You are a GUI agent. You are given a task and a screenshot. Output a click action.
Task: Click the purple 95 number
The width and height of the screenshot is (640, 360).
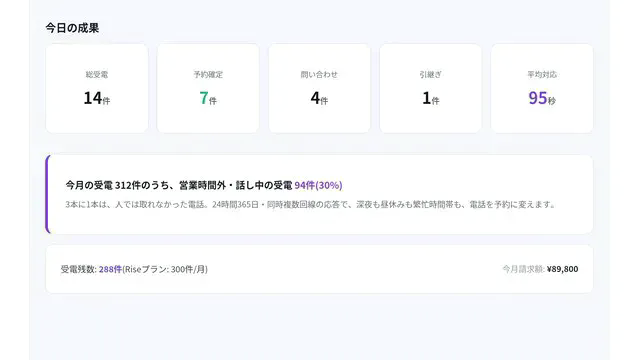pos(538,98)
